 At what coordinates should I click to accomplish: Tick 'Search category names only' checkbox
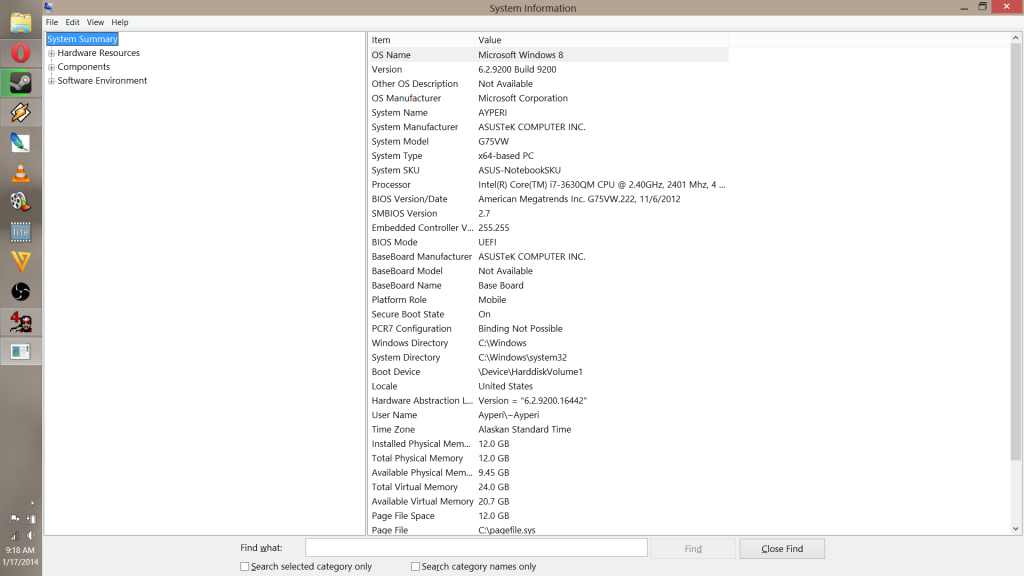point(415,567)
